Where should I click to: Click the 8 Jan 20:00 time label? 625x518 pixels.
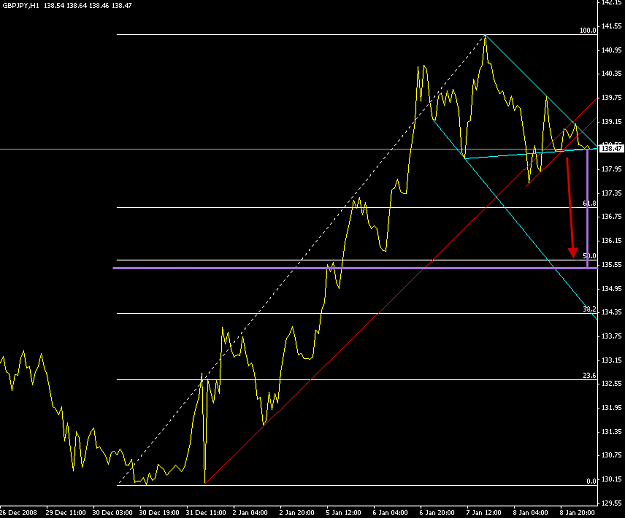click(578, 512)
